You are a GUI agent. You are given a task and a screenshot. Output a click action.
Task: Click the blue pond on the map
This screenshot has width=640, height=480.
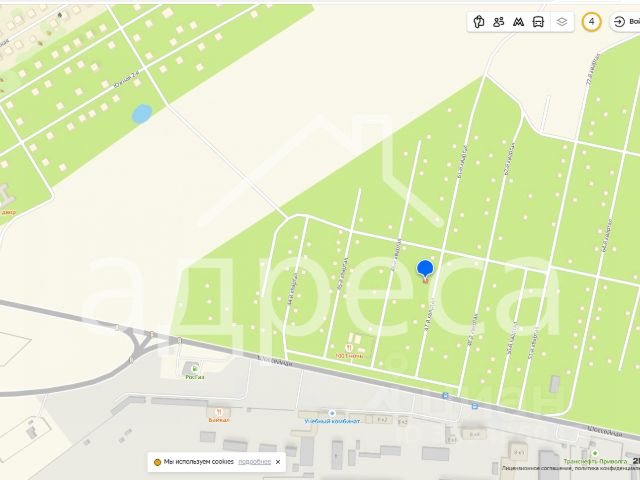pyautogui.click(x=142, y=113)
